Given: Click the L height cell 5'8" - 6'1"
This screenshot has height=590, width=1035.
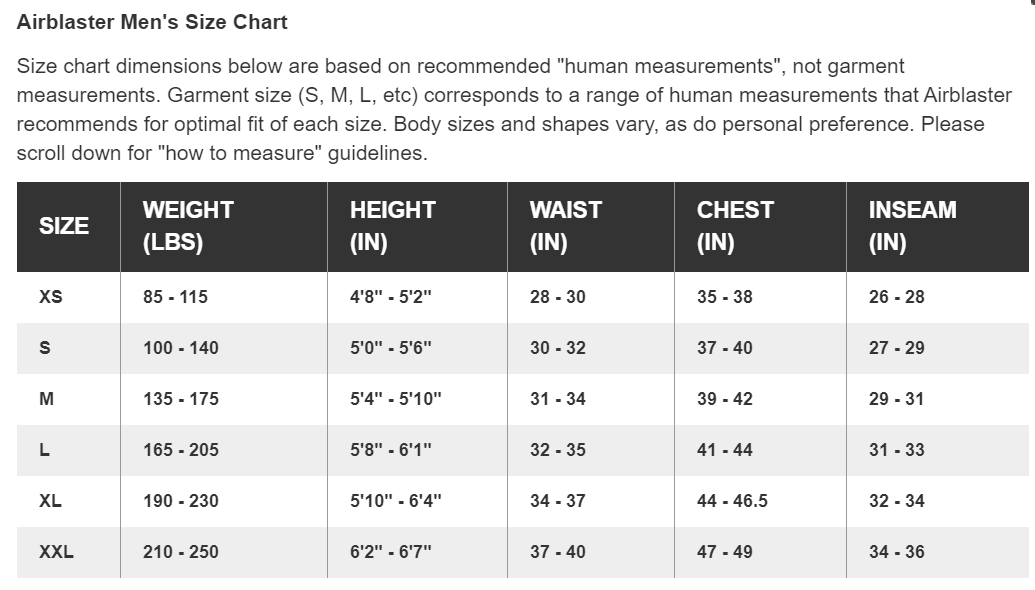Looking at the screenshot, I should [x=391, y=450].
